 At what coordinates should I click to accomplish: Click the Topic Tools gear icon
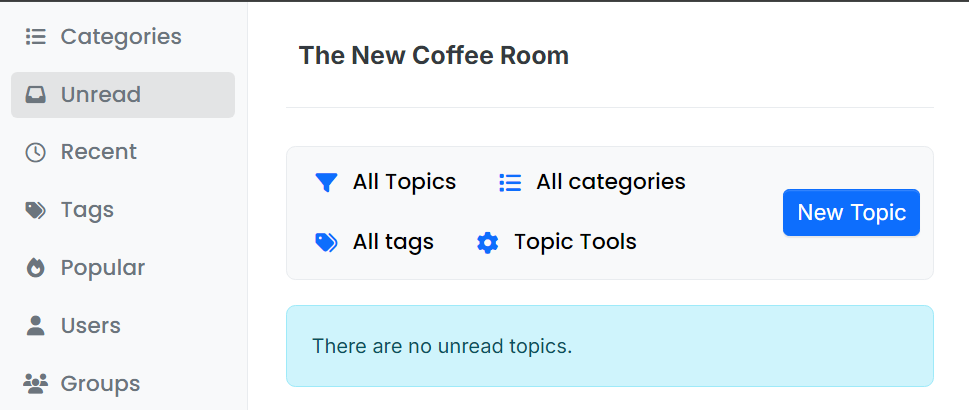click(487, 242)
